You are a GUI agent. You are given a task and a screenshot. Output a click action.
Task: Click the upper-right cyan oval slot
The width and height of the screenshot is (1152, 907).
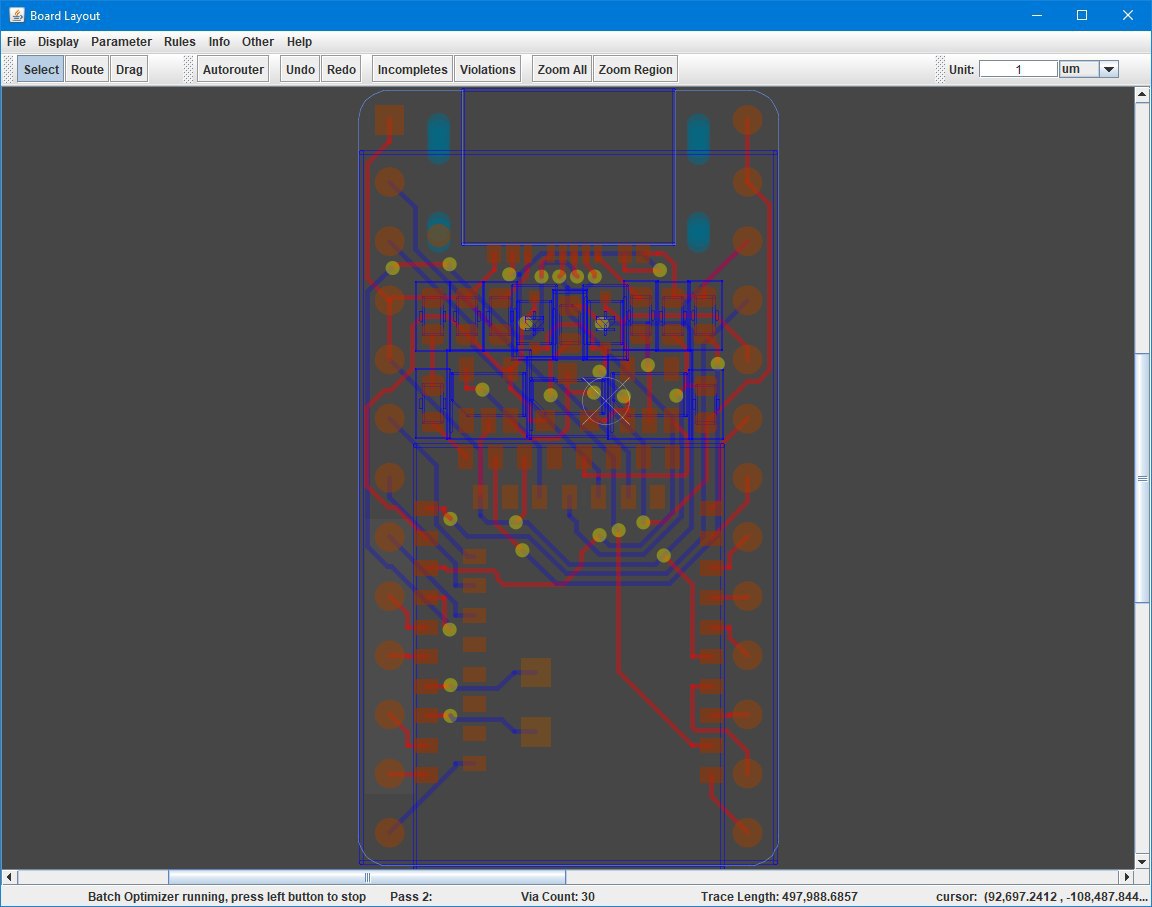pyautogui.click(x=698, y=137)
